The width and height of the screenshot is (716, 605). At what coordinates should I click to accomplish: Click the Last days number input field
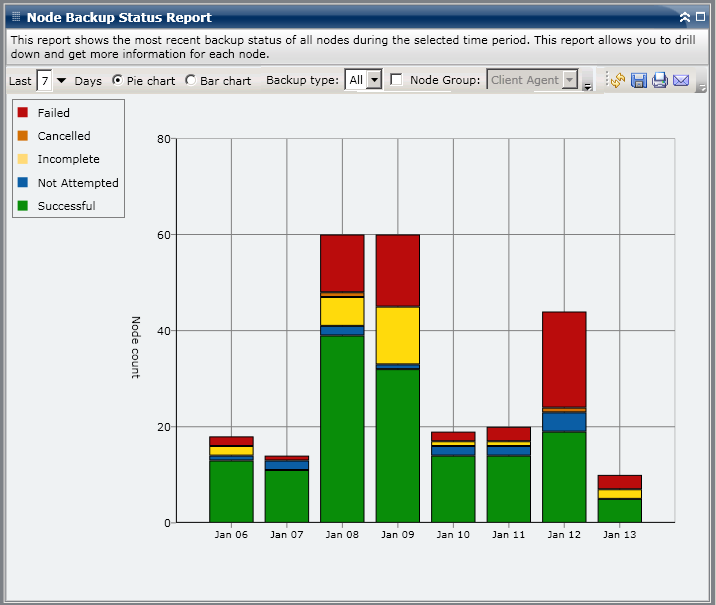point(44,80)
